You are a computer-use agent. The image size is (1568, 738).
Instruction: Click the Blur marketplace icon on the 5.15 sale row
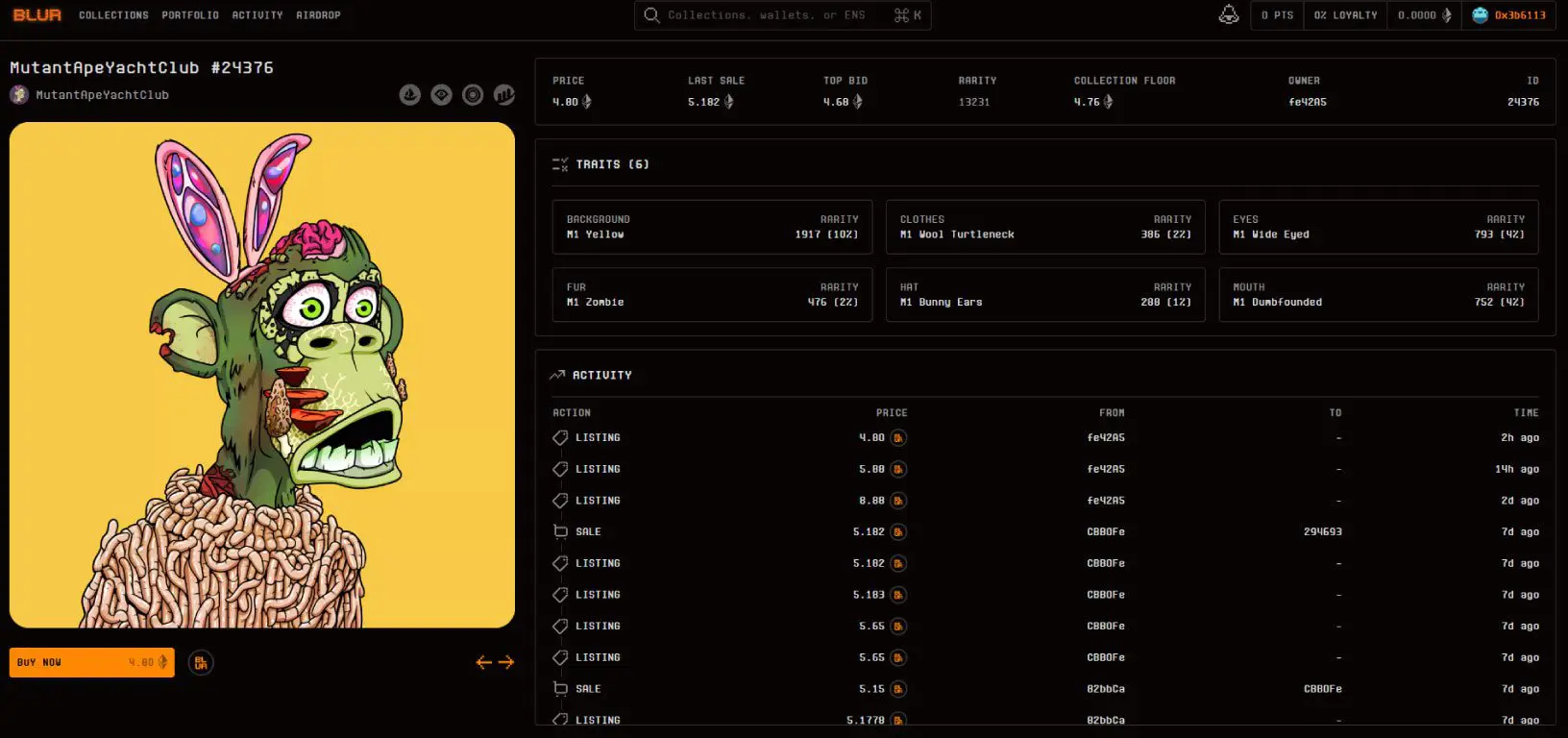[898, 689]
